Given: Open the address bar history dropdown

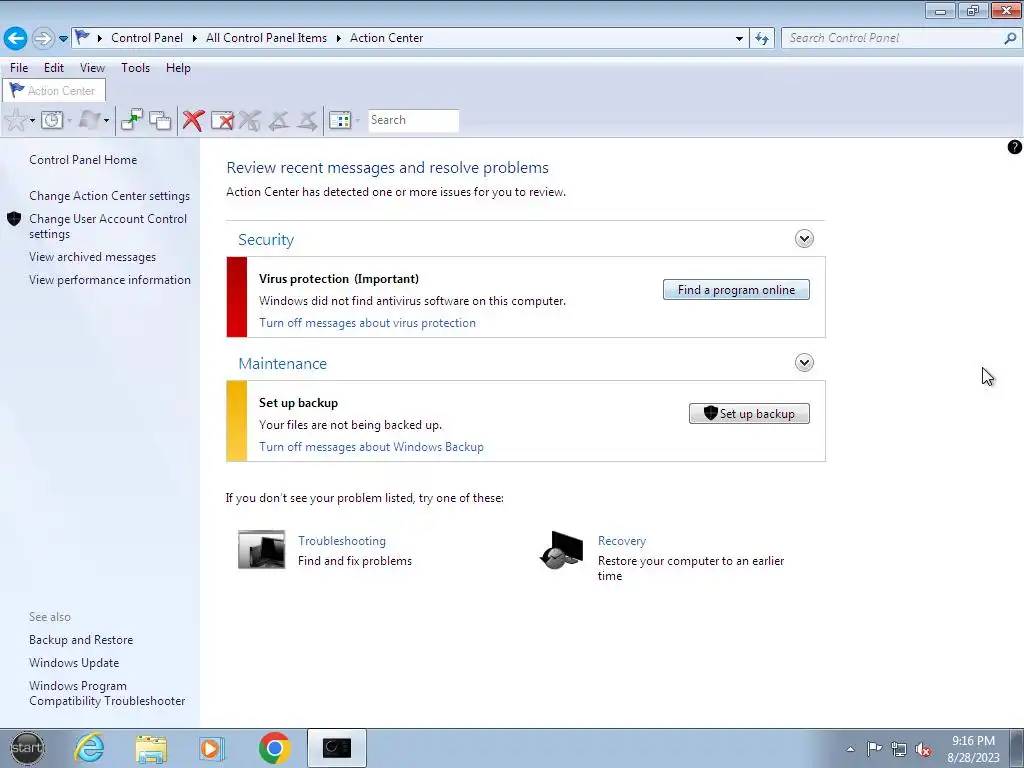Looking at the screenshot, I should point(739,39).
